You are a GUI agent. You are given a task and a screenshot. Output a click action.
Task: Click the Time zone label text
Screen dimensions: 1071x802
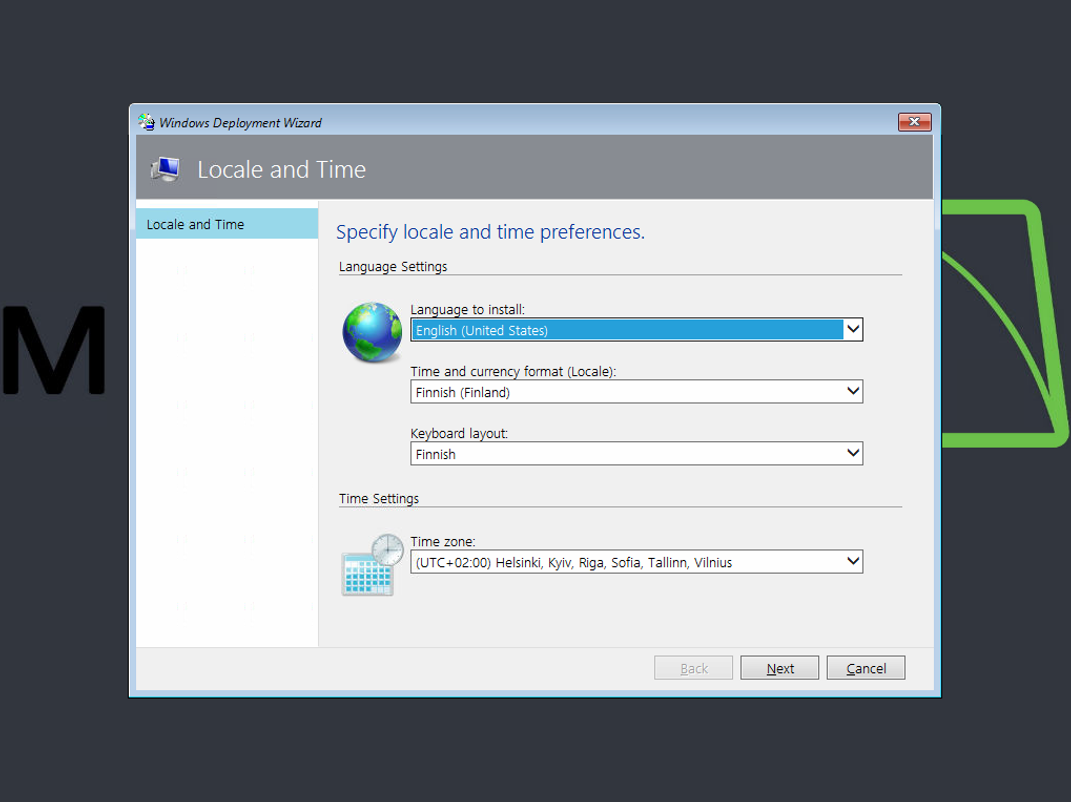[443, 542]
